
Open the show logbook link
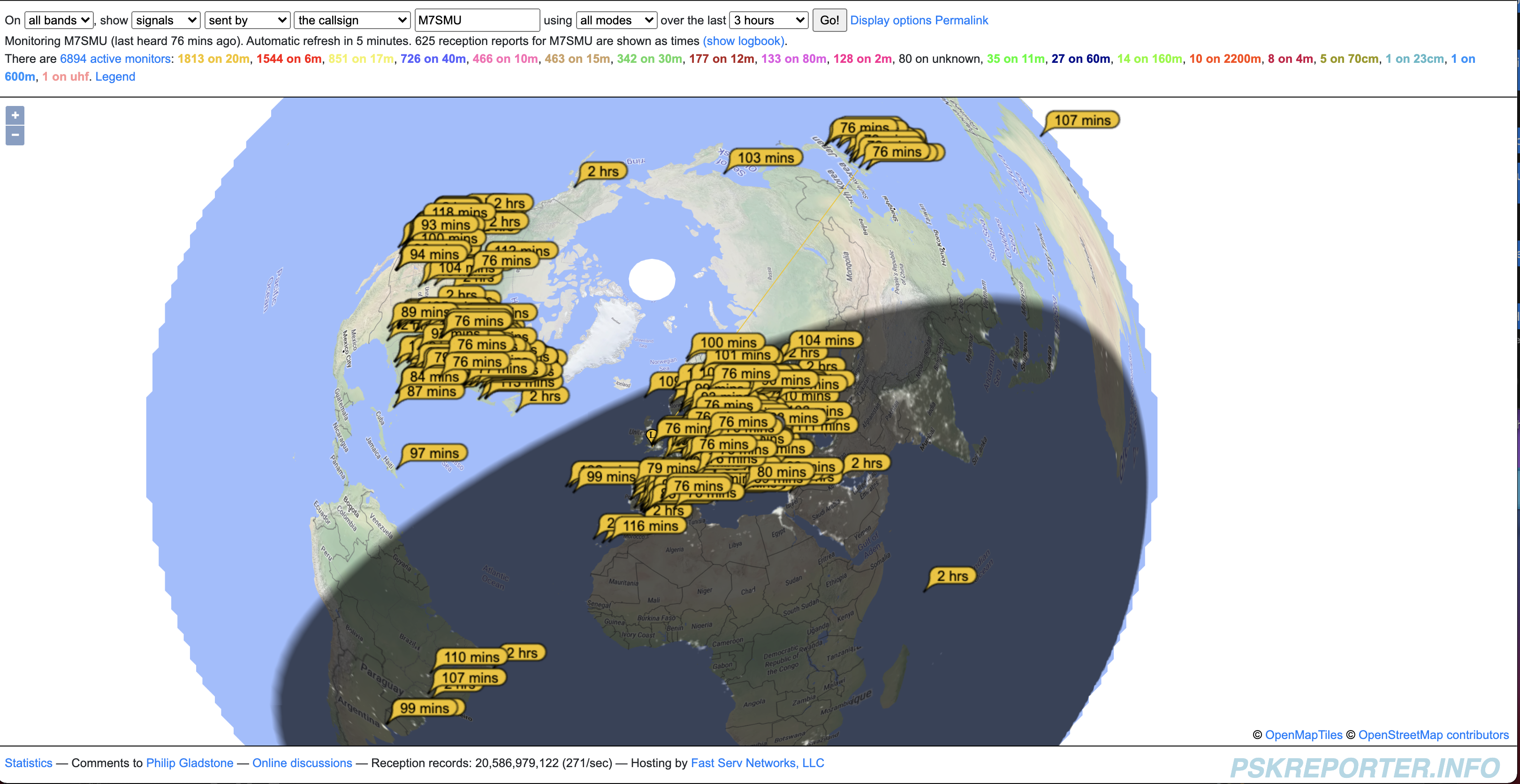pyautogui.click(x=743, y=41)
